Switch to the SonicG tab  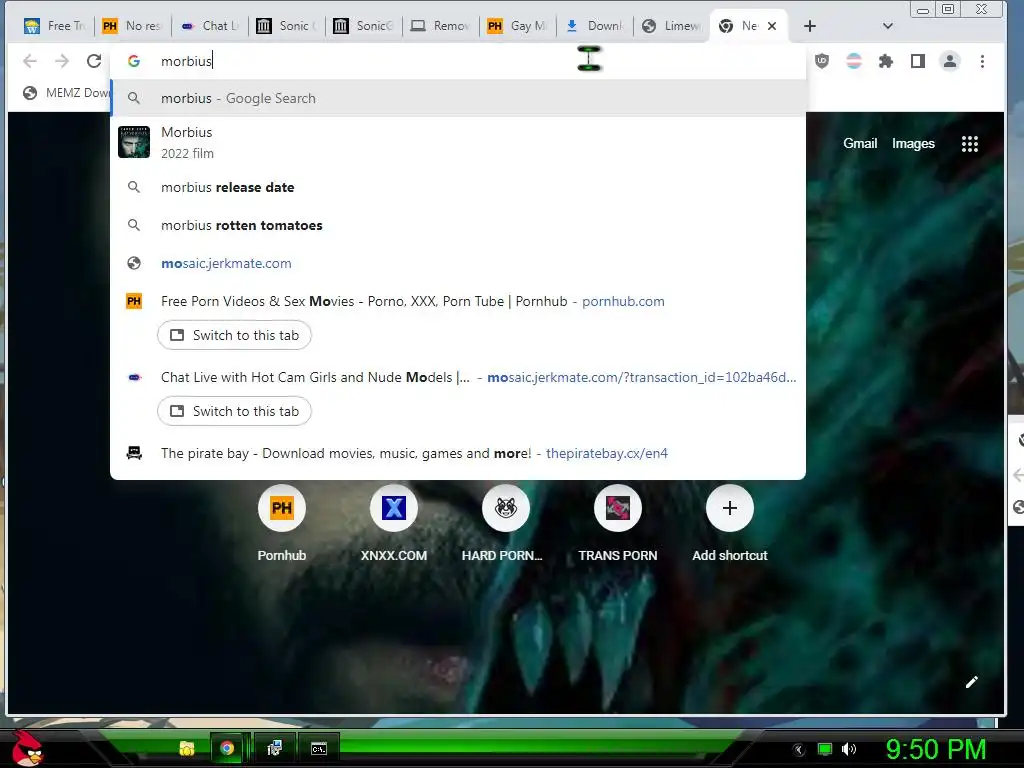364,26
